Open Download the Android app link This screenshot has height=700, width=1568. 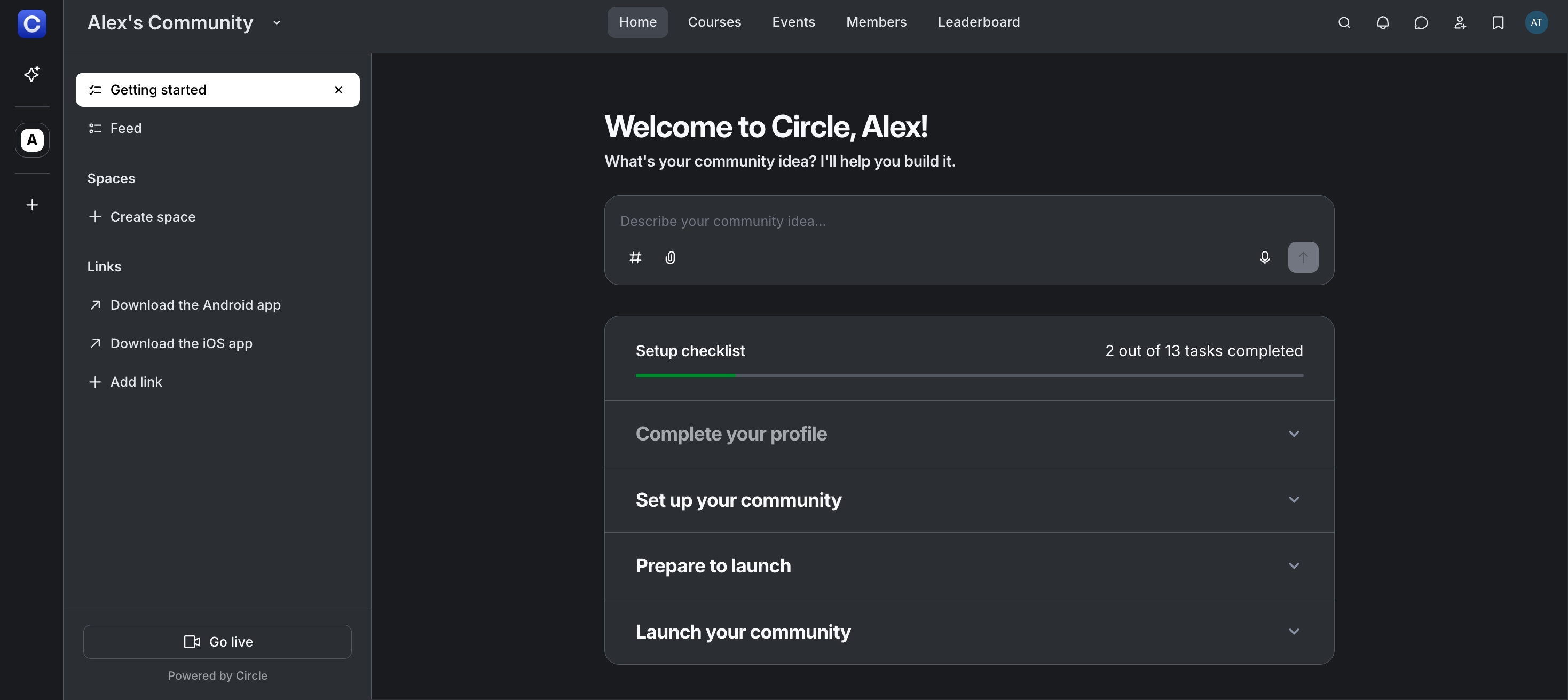click(x=217, y=304)
